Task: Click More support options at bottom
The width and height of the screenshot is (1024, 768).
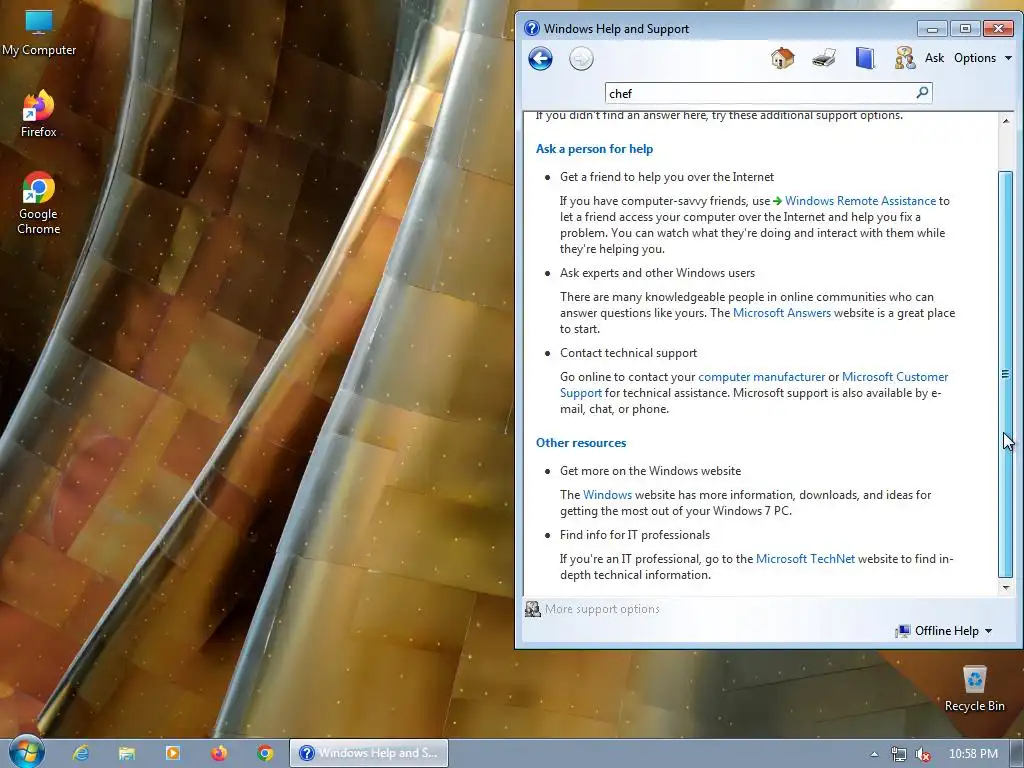Action: pos(602,609)
